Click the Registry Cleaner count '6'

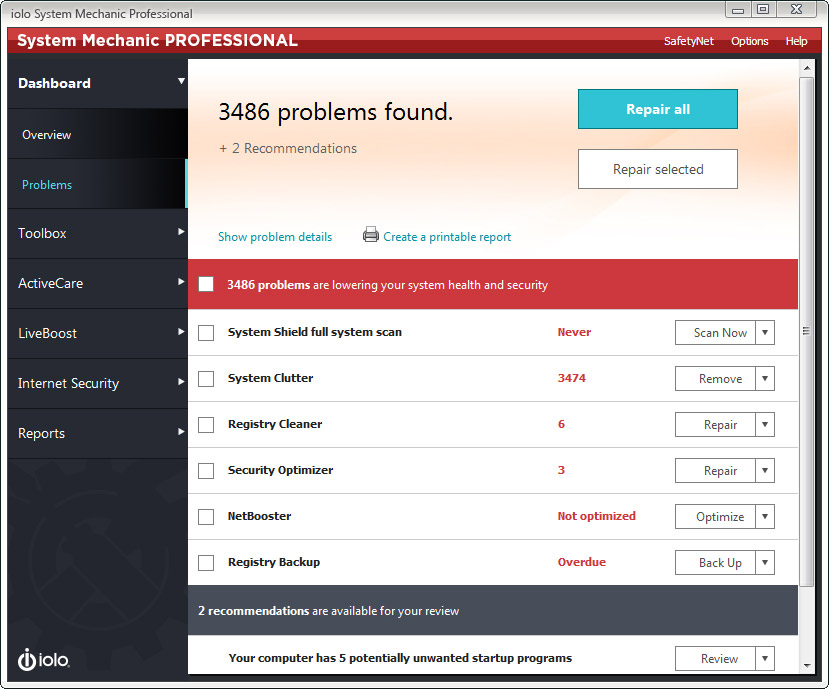(561, 424)
